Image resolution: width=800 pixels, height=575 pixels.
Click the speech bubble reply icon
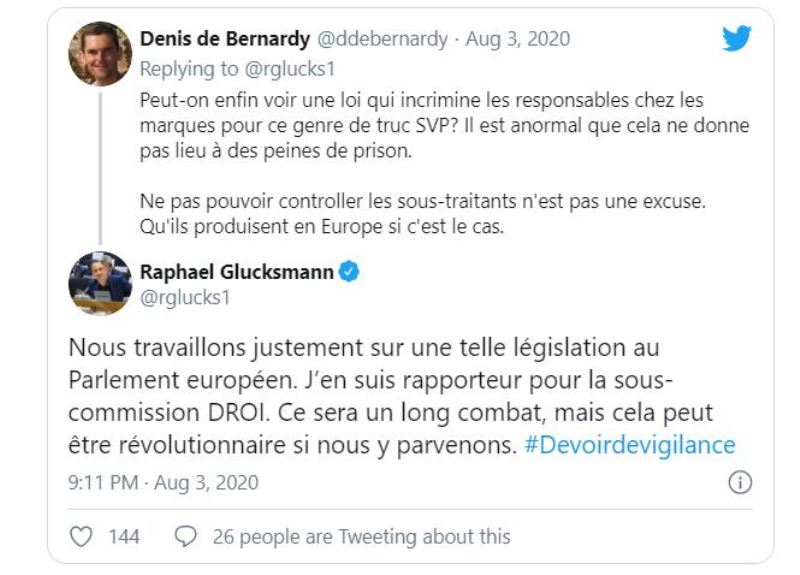[x=186, y=537]
